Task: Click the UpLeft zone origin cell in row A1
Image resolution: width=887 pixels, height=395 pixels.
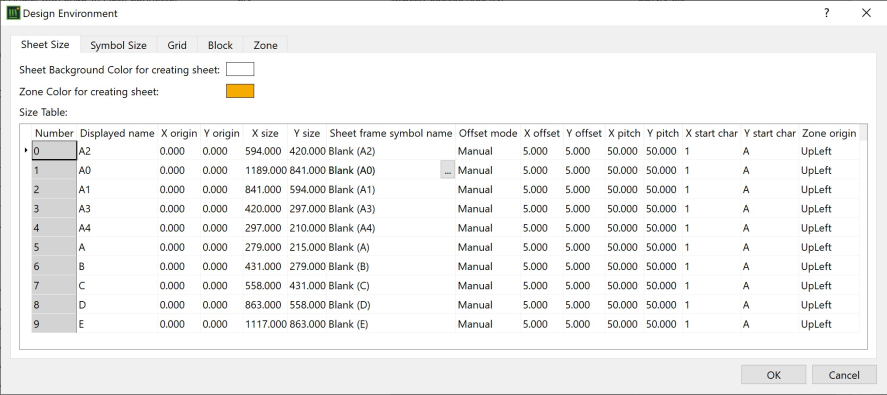Action: tap(829, 190)
